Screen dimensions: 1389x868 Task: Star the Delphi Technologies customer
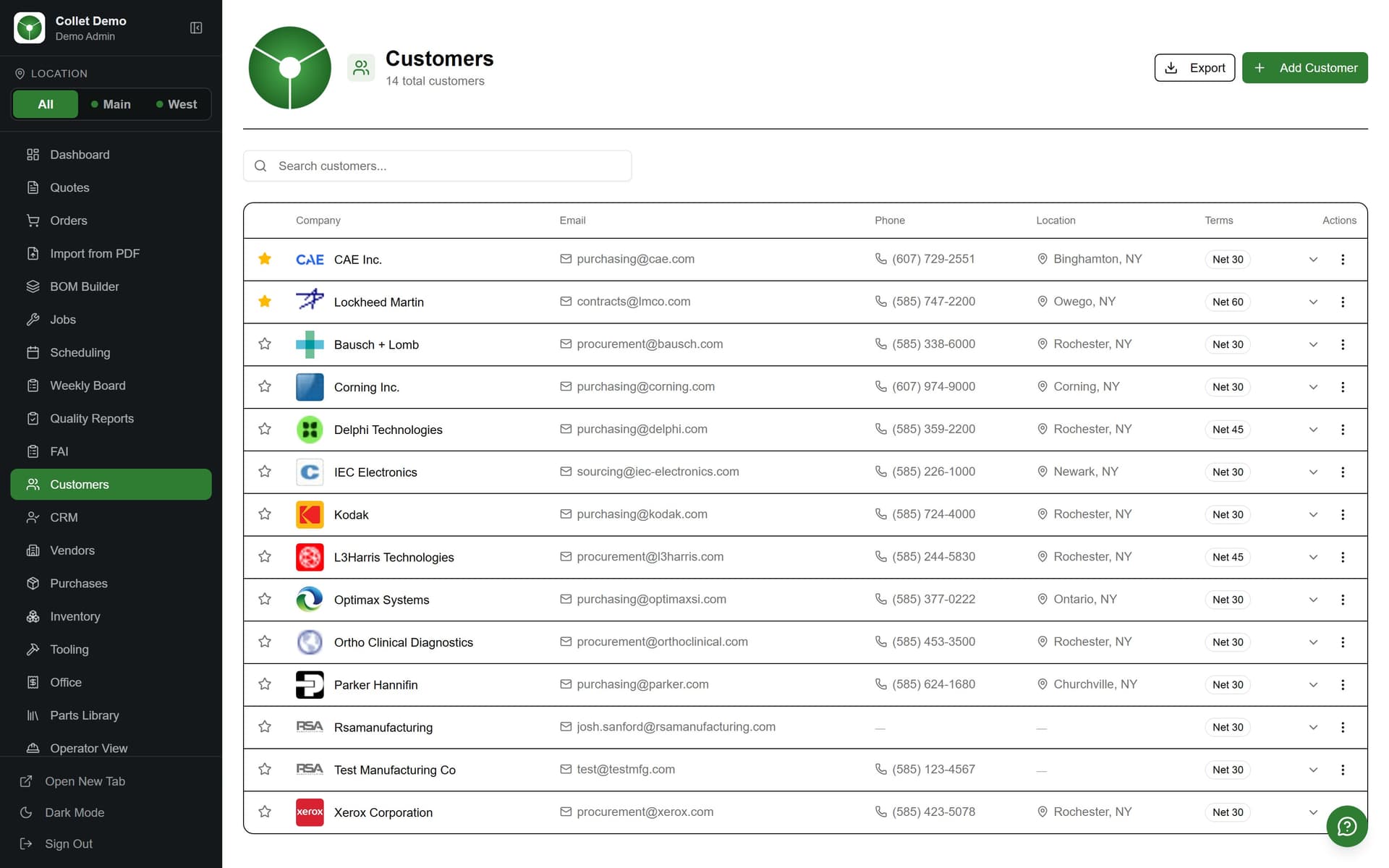265,429
